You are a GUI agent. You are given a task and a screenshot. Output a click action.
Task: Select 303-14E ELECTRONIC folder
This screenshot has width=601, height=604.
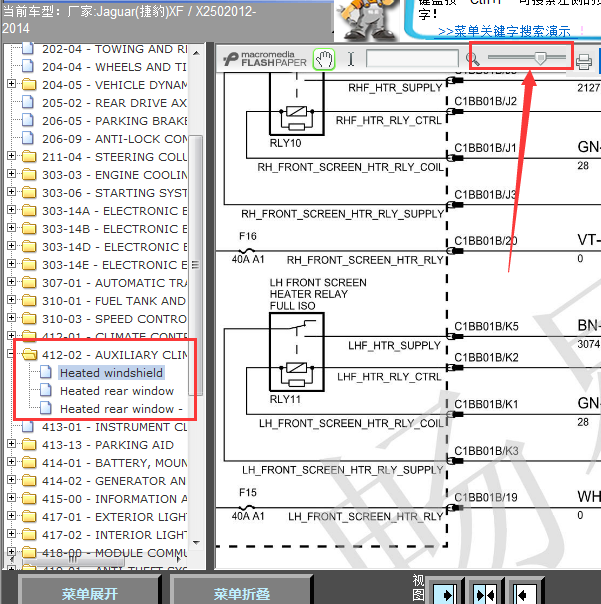click(114, 265)
